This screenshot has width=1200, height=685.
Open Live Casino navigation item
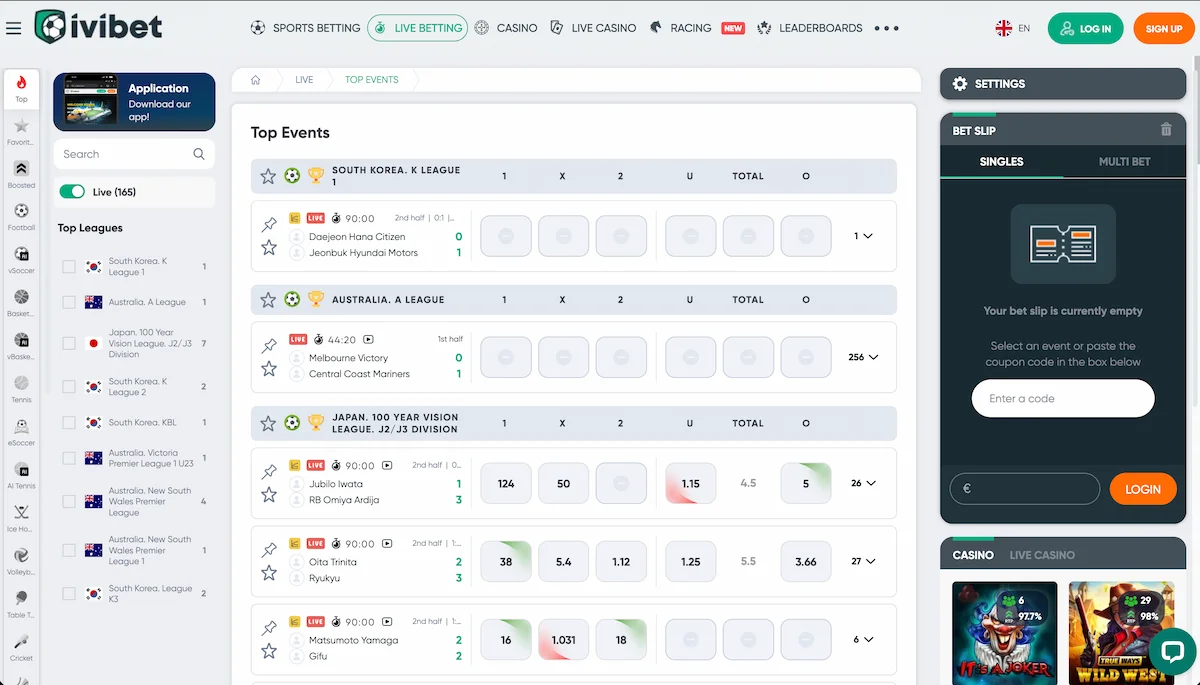593,28
